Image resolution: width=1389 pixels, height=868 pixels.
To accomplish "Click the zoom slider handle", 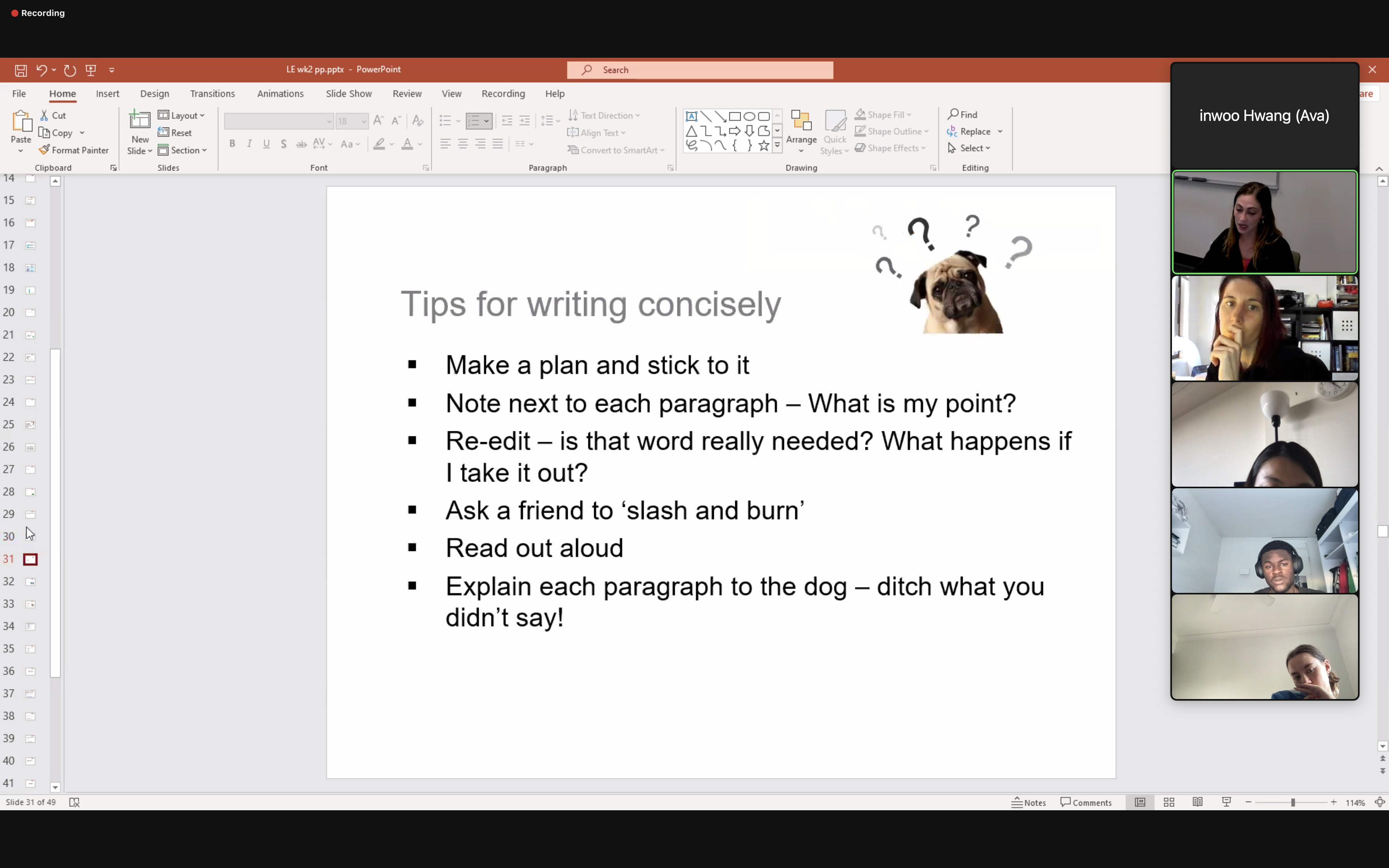I will (1292, 802).
